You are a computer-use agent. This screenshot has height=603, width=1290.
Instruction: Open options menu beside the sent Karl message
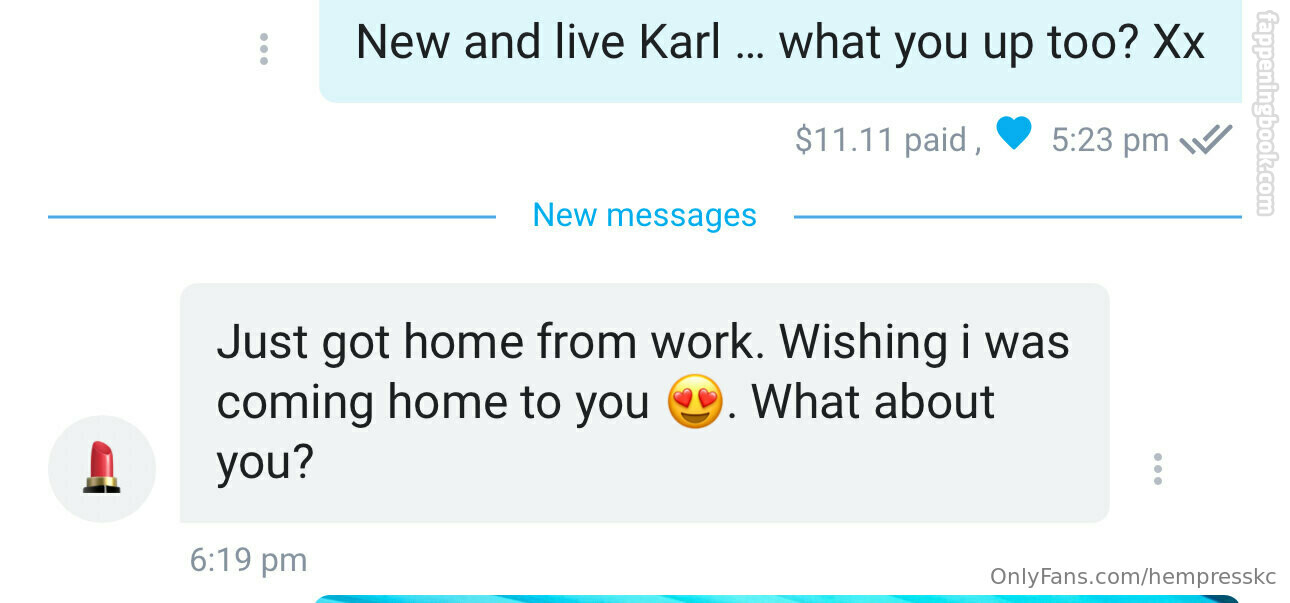click(263, 49)
